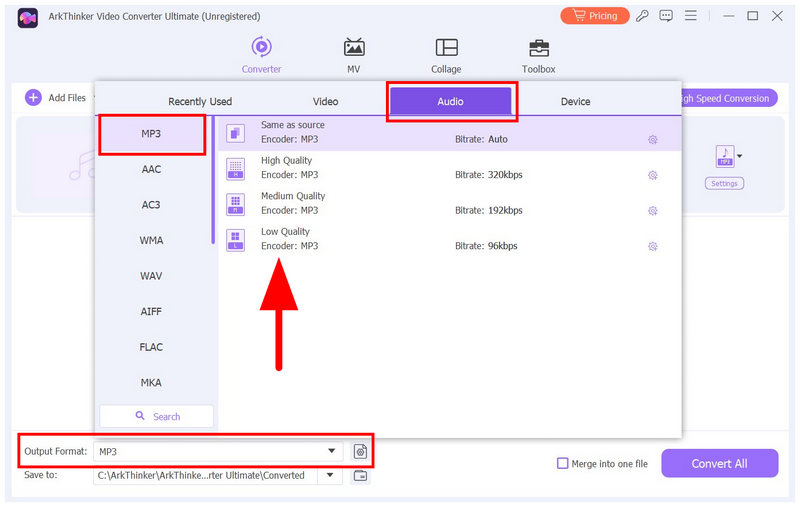Click the purple plus Add Files icon

[33, 97]
